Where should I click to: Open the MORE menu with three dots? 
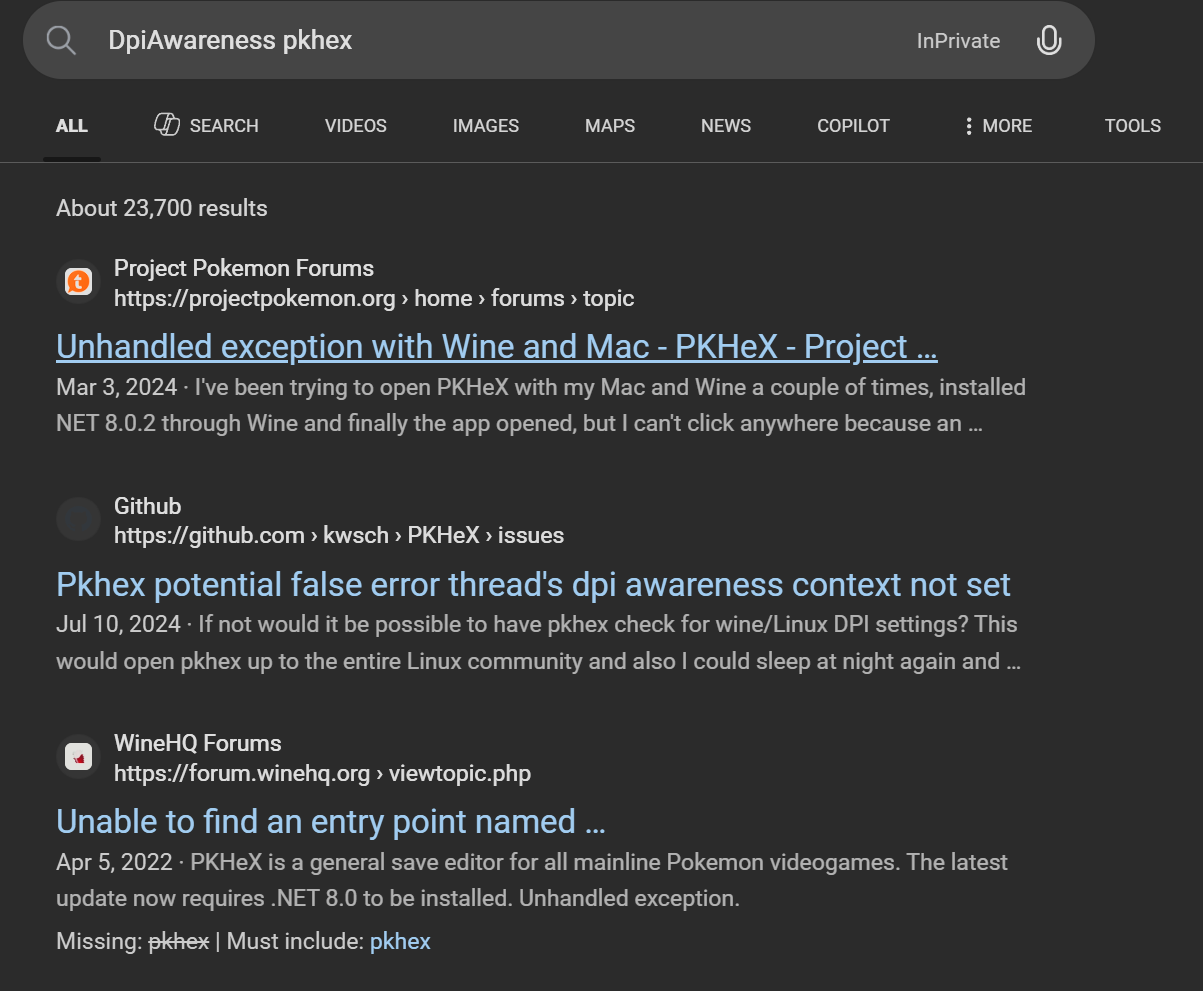tap(997, 126)
